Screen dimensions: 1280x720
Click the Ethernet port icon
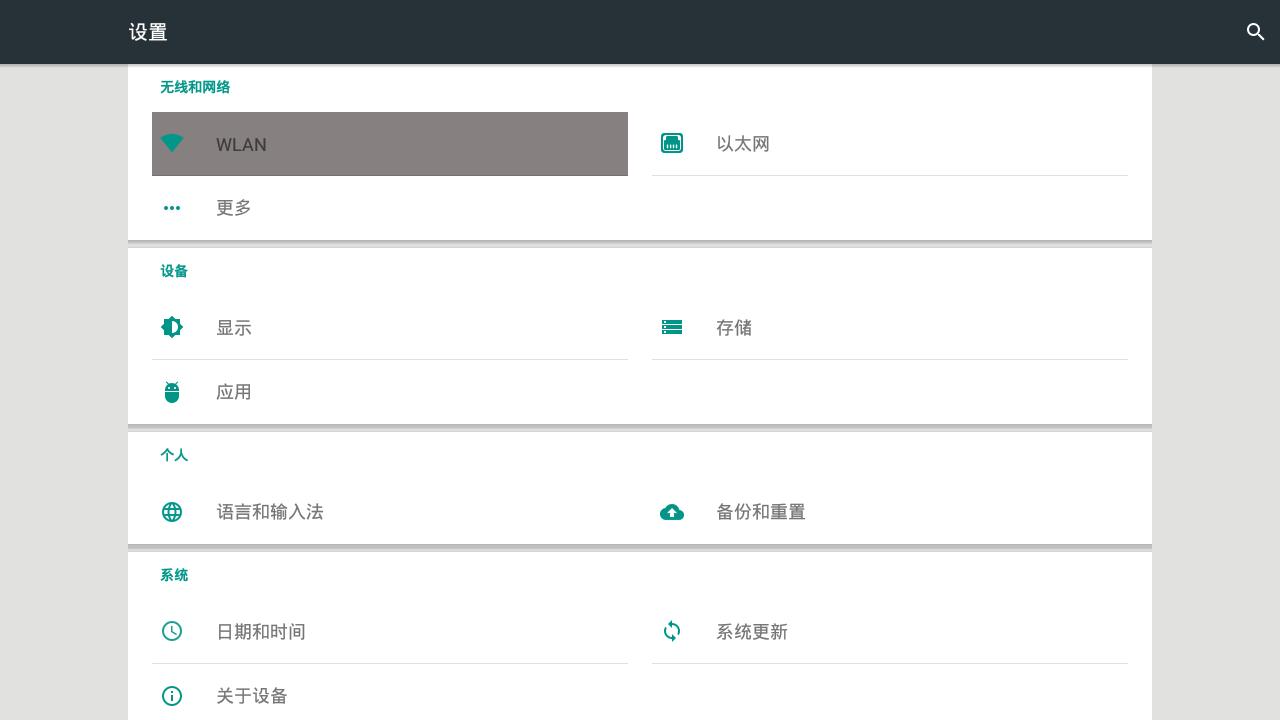[672, 143]
